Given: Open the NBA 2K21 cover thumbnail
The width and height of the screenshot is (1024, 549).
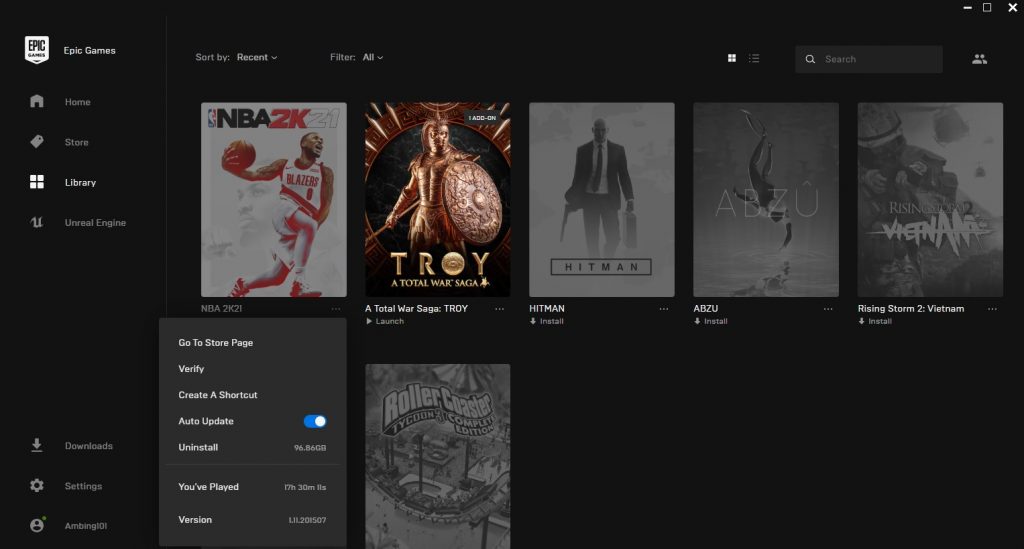Looking at the screenshot, I should pyautogui.click(x=274, y=200).
